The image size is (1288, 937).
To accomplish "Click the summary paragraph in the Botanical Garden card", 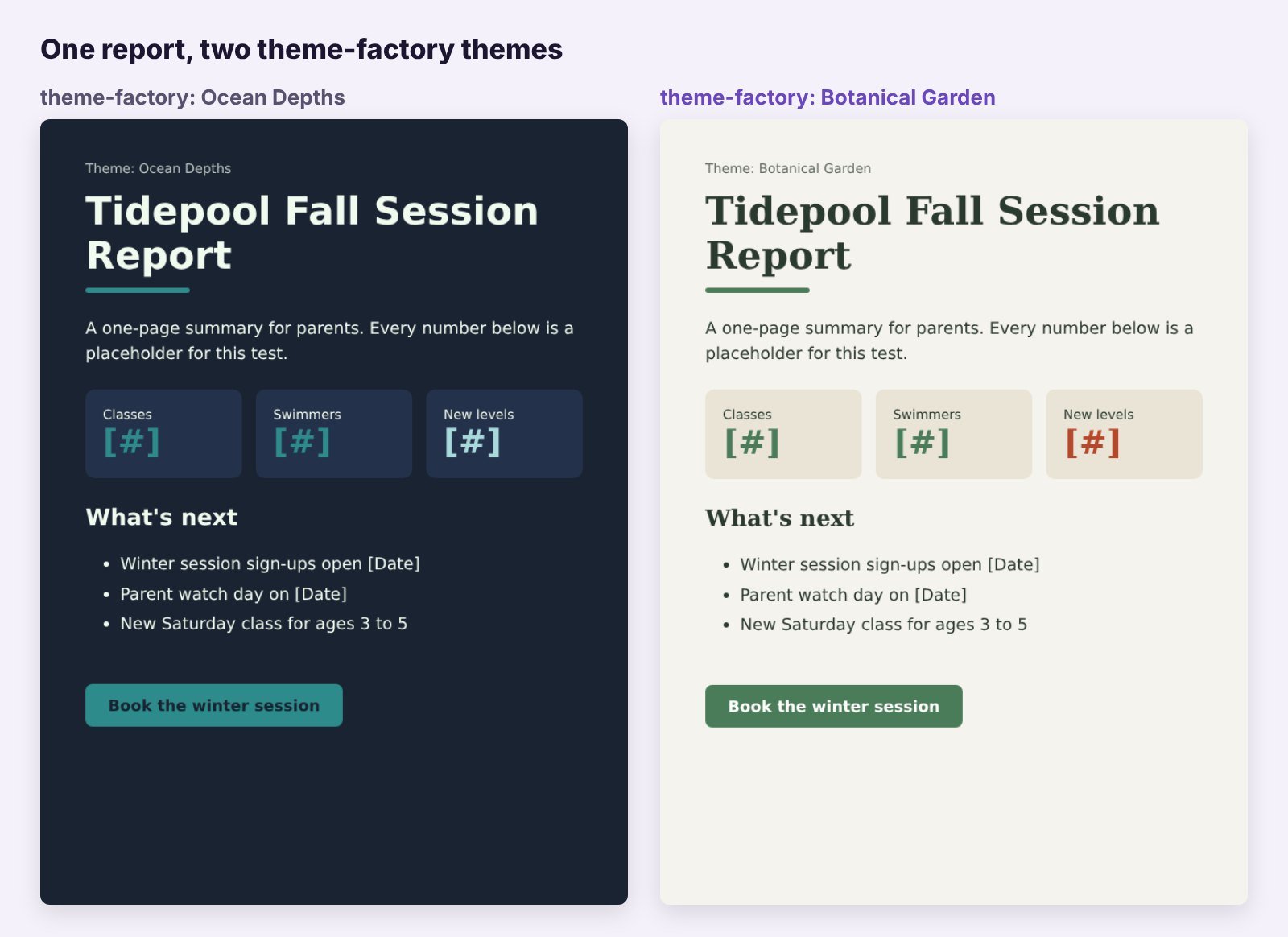I will coord(950,341).
